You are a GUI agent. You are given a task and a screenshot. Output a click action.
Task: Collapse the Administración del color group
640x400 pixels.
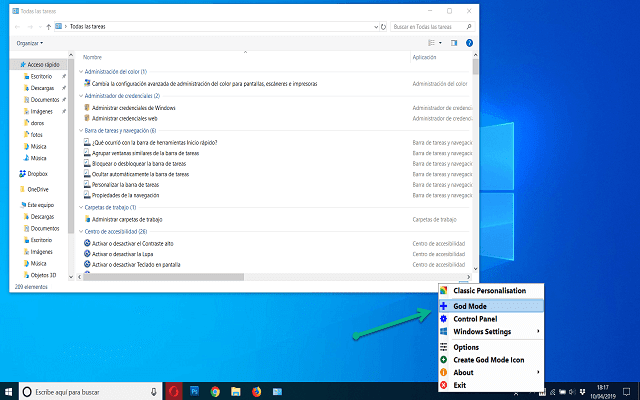coord(80,72)
